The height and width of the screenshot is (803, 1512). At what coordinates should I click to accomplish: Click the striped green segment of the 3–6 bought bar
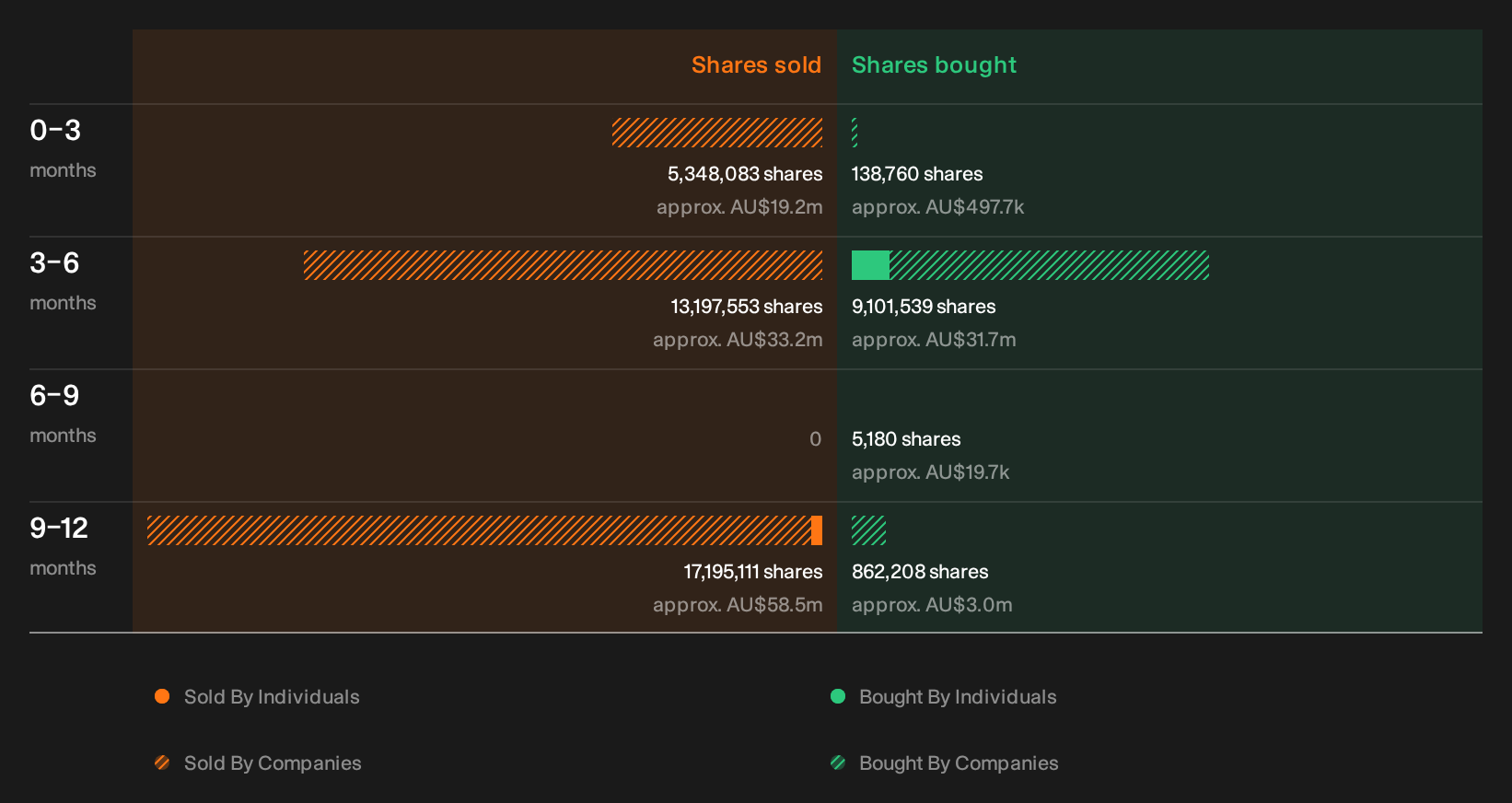(1049, 265)
